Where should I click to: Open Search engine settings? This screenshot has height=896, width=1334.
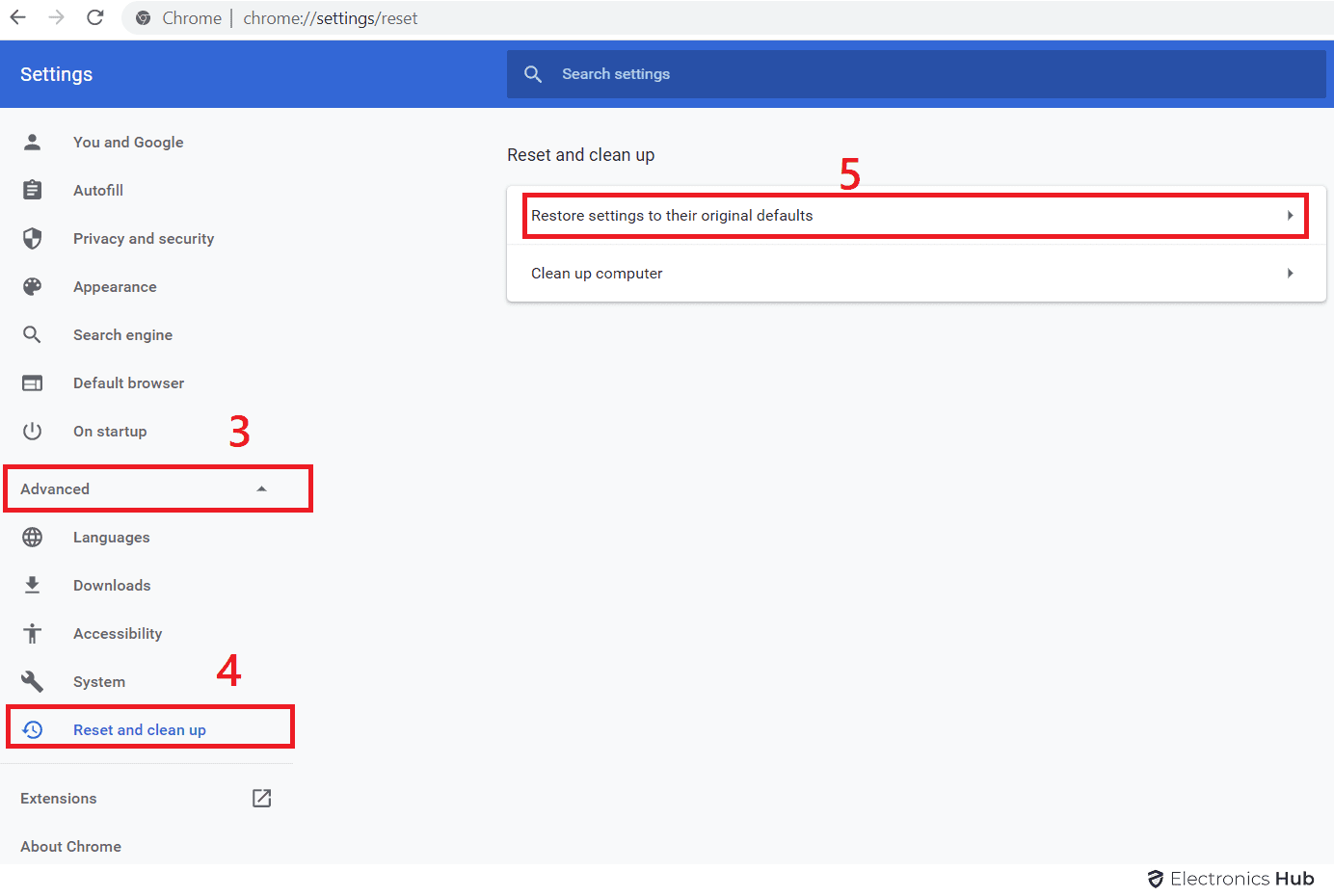pos(122,335)
